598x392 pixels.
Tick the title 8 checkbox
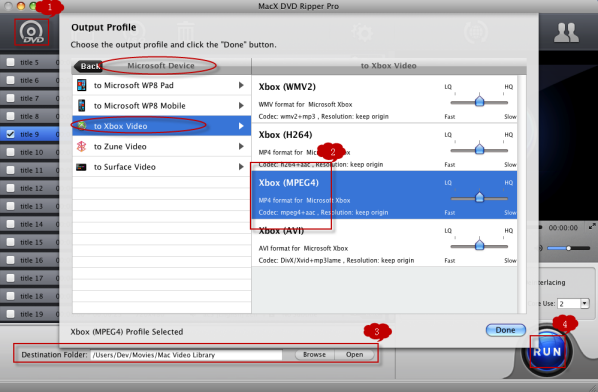click(11, 116)
